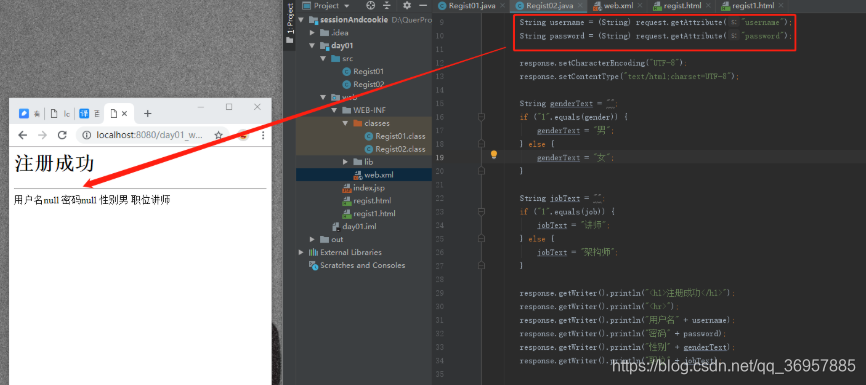Switch to the Regist01.java editor tab
This screenshot has height=385, width=866.
[x=471, y=6]
